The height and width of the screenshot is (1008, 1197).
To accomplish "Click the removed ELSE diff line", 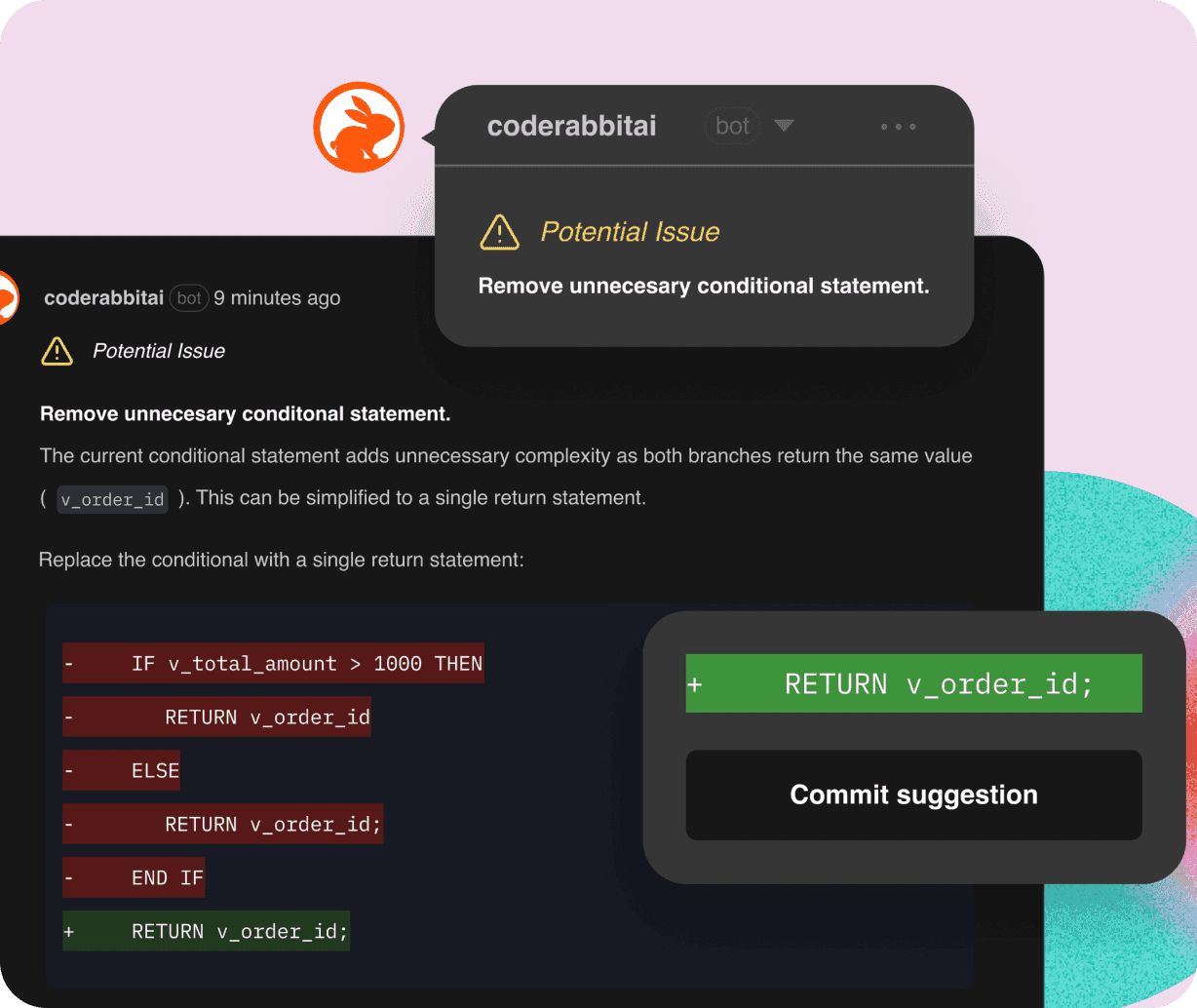I will 122,771.
